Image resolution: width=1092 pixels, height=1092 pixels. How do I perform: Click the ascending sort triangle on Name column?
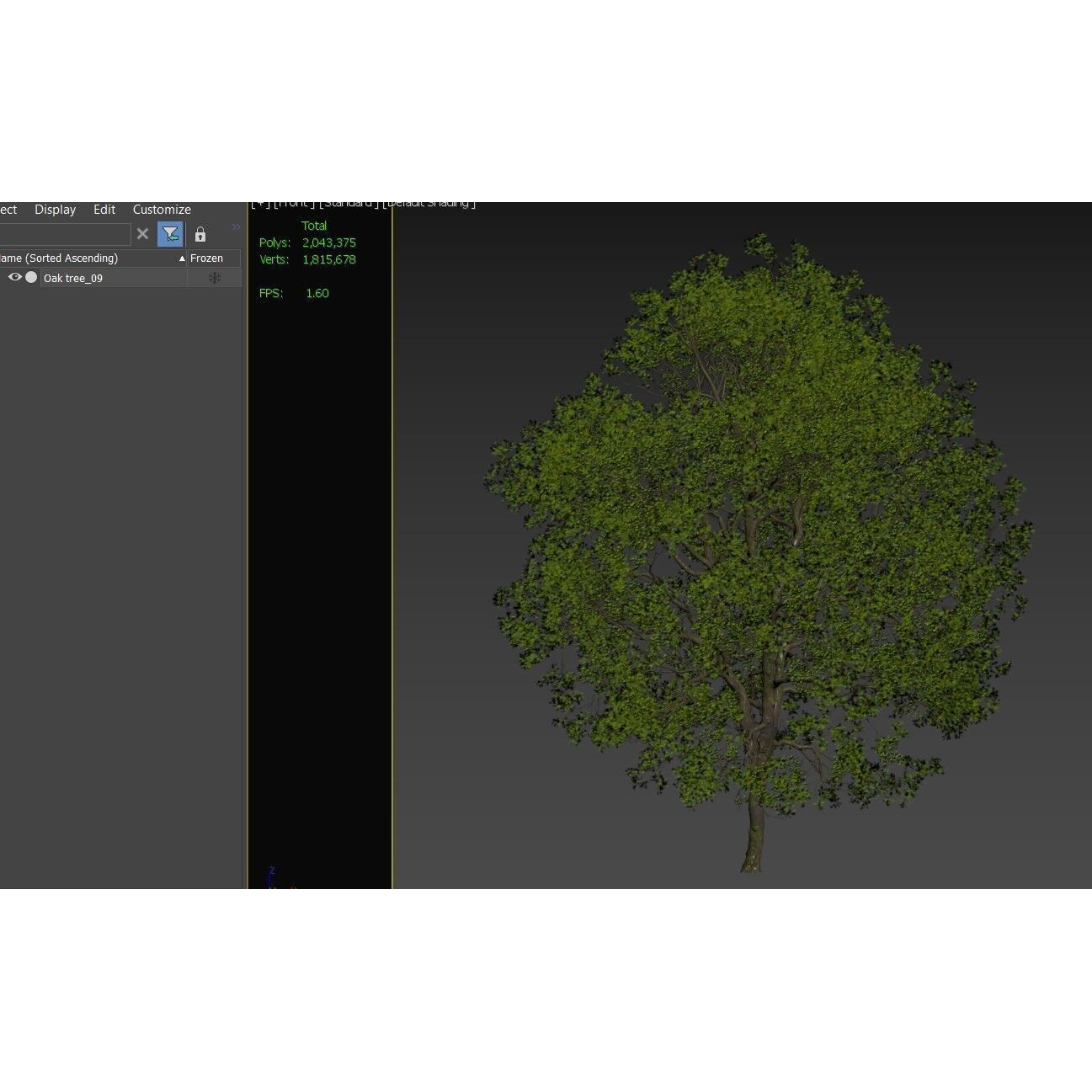pyautogui.click(x=180, y=258)
